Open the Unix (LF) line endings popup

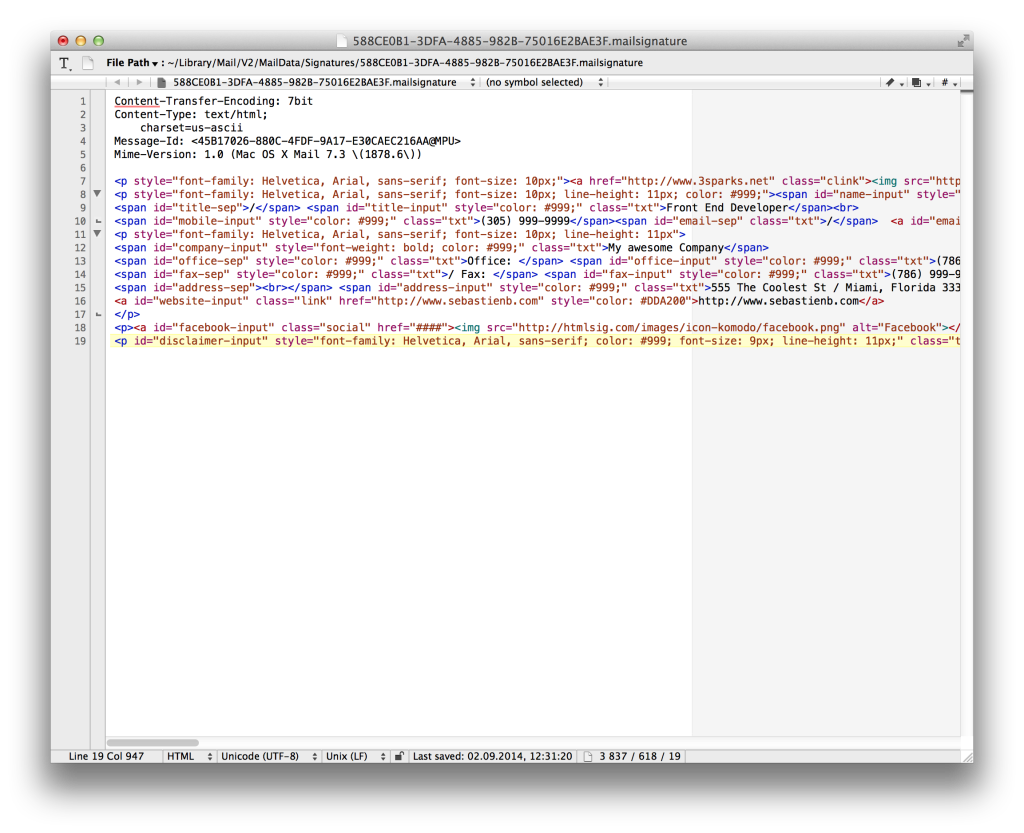(355, 757)
